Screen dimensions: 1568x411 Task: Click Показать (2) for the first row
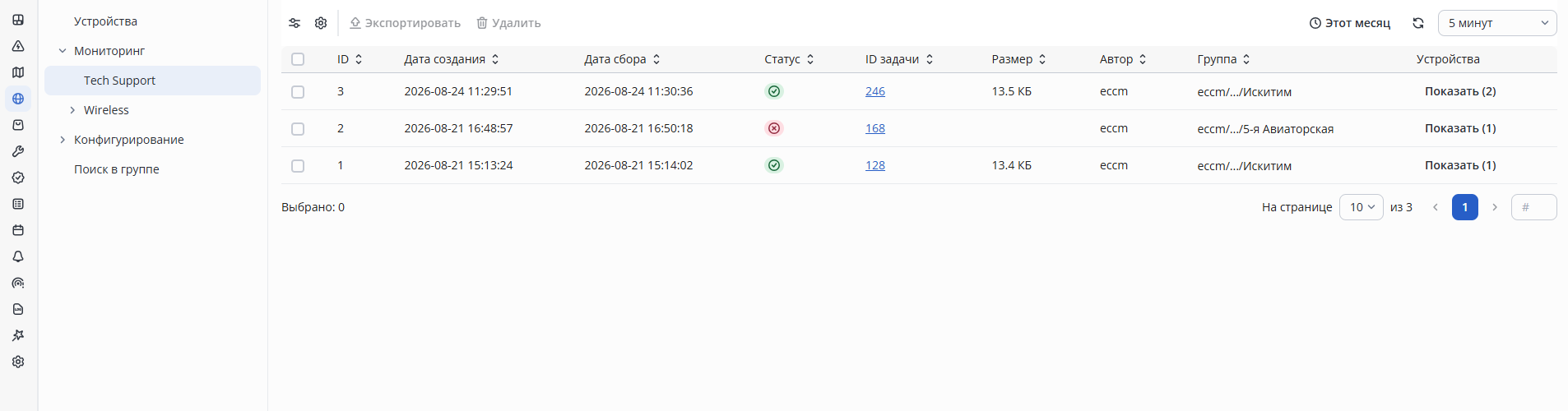click(1460, 91)
